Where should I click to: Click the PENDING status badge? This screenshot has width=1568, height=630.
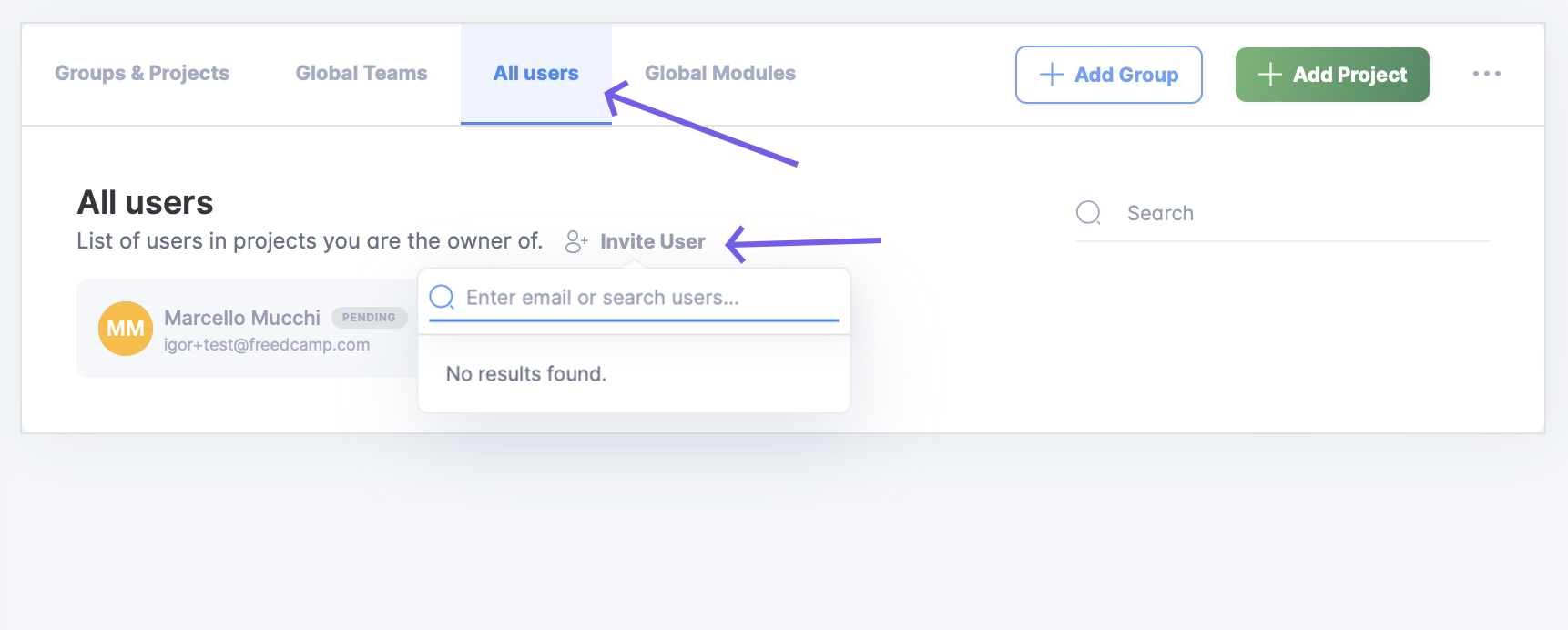point(369,318)
